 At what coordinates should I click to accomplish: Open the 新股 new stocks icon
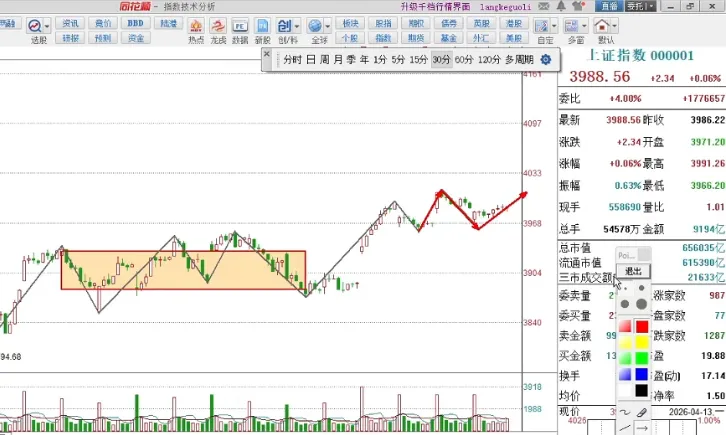263,26
